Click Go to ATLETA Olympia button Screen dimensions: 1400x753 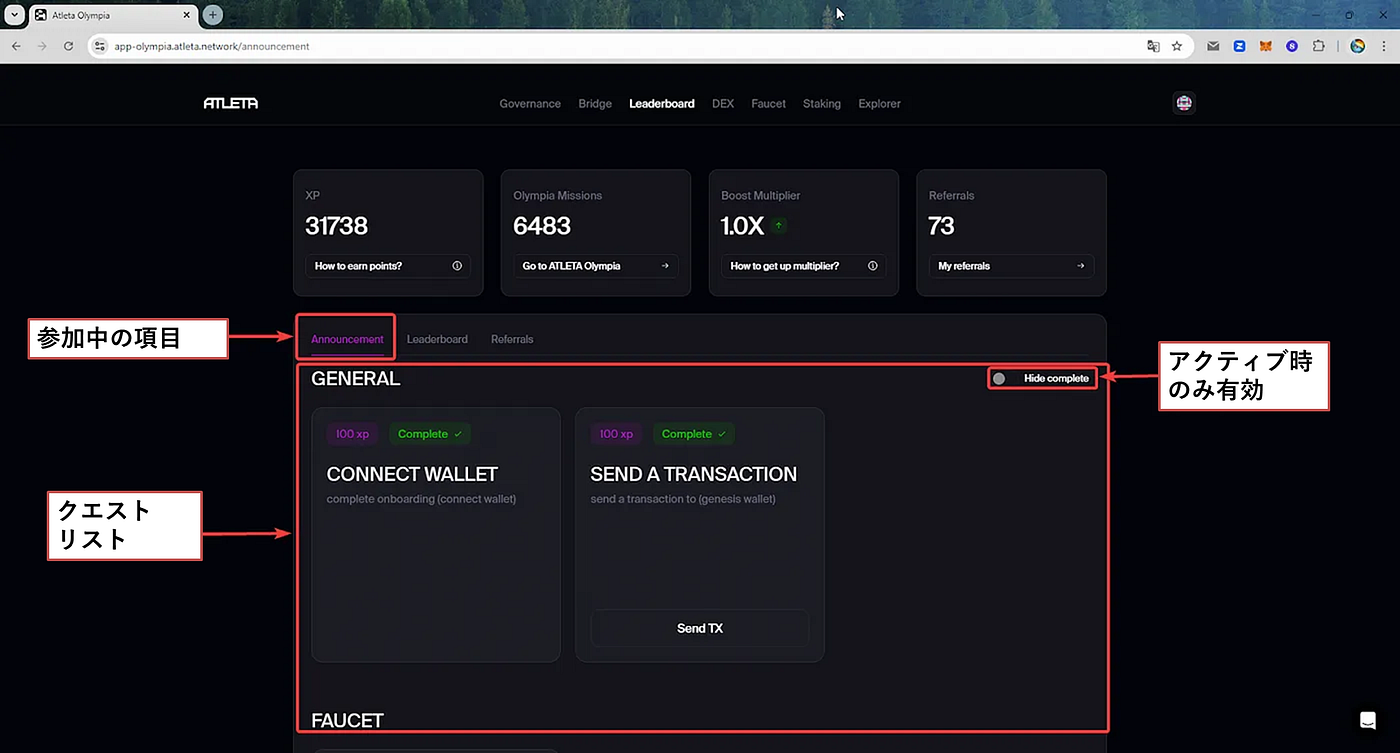pyautogui.click(x=596, y=266)
